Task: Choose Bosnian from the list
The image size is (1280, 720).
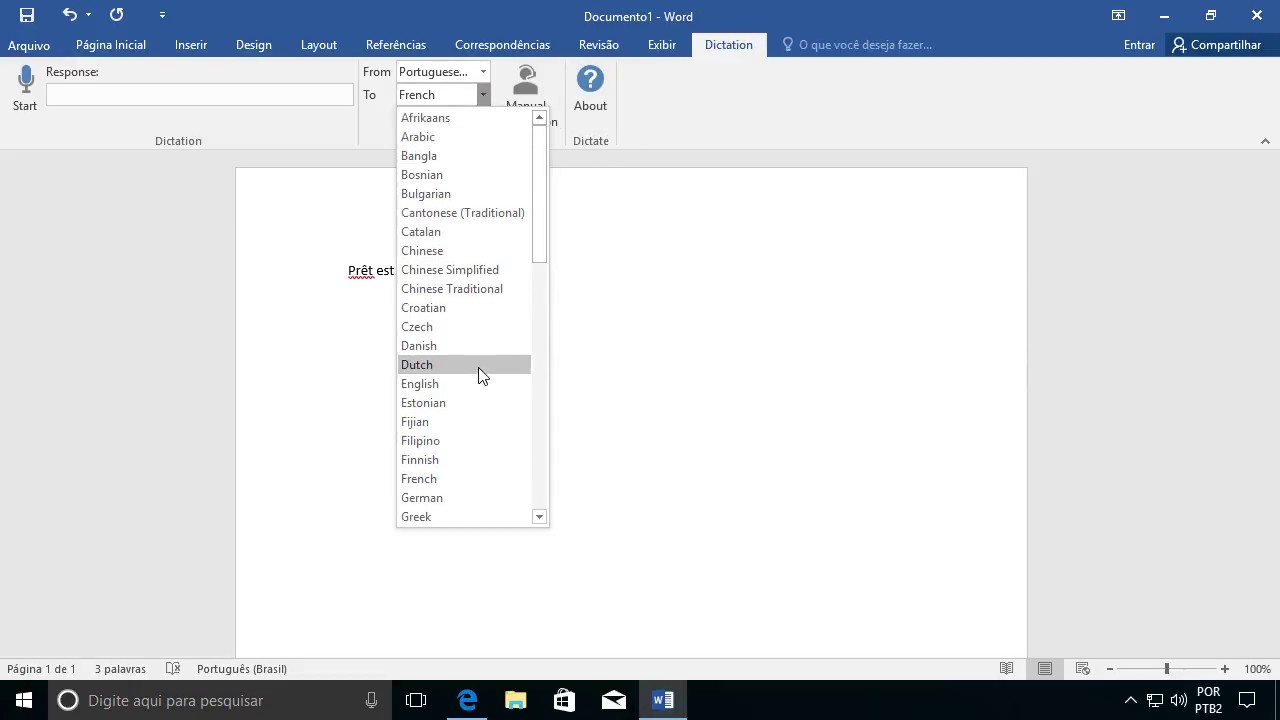Action: pos(464,175)
